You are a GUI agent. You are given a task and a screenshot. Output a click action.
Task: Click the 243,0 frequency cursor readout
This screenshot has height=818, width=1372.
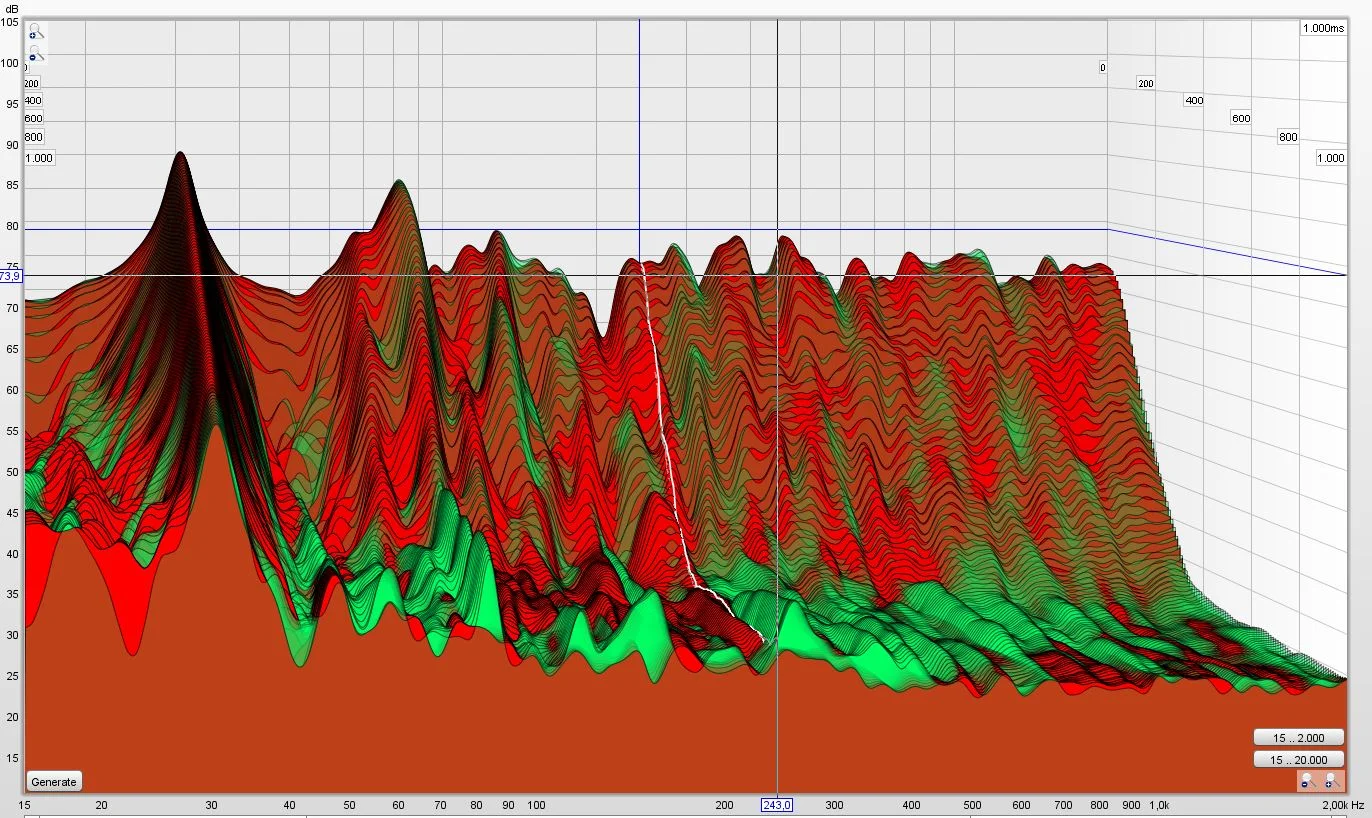[x=777, y=805]
